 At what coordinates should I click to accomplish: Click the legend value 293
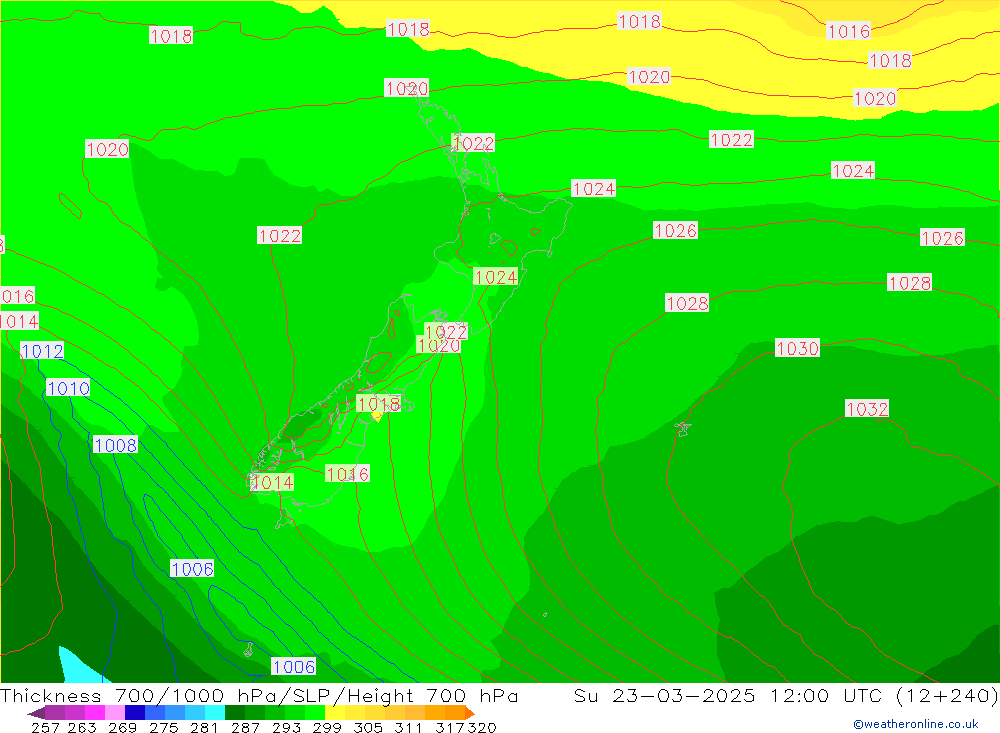pos(286,727)
